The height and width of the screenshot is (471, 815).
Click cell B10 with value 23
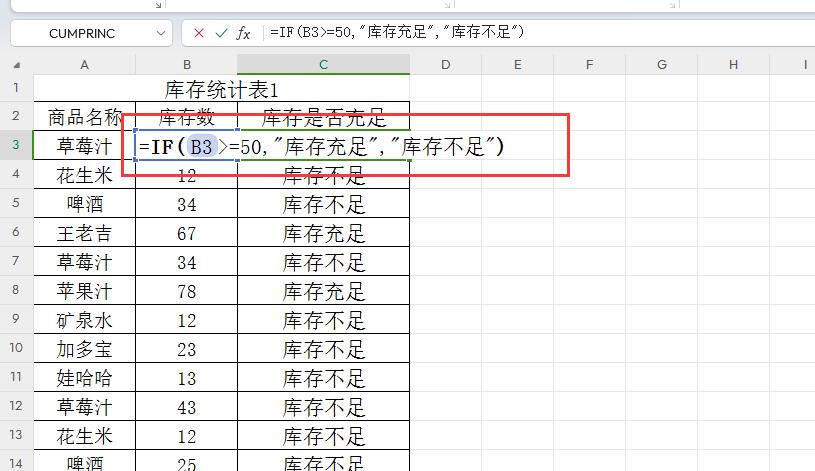[187, 349]
